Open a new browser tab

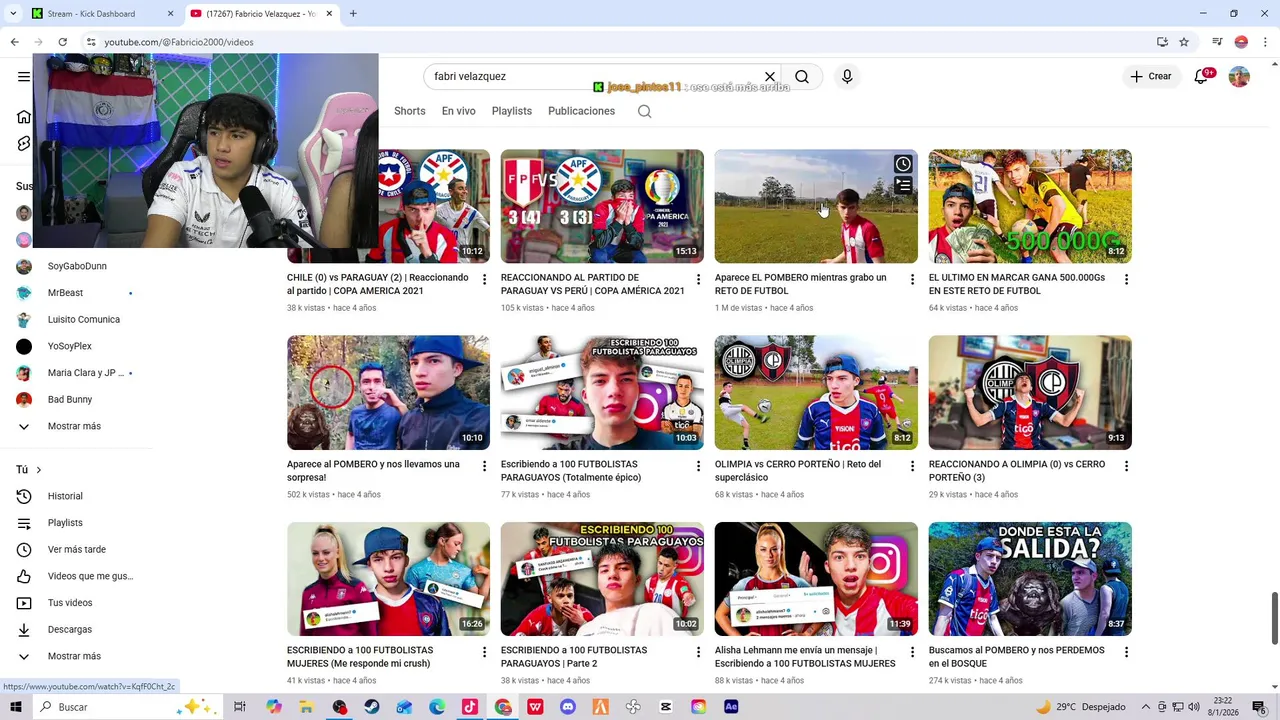(353, 14)
